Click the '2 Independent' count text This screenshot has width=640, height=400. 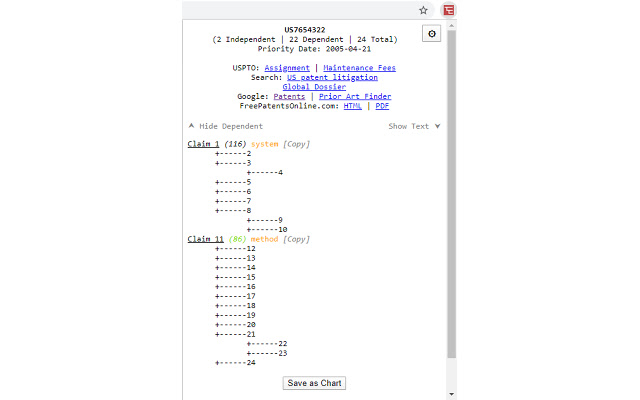pyautogui.click(x=246, y=40)
